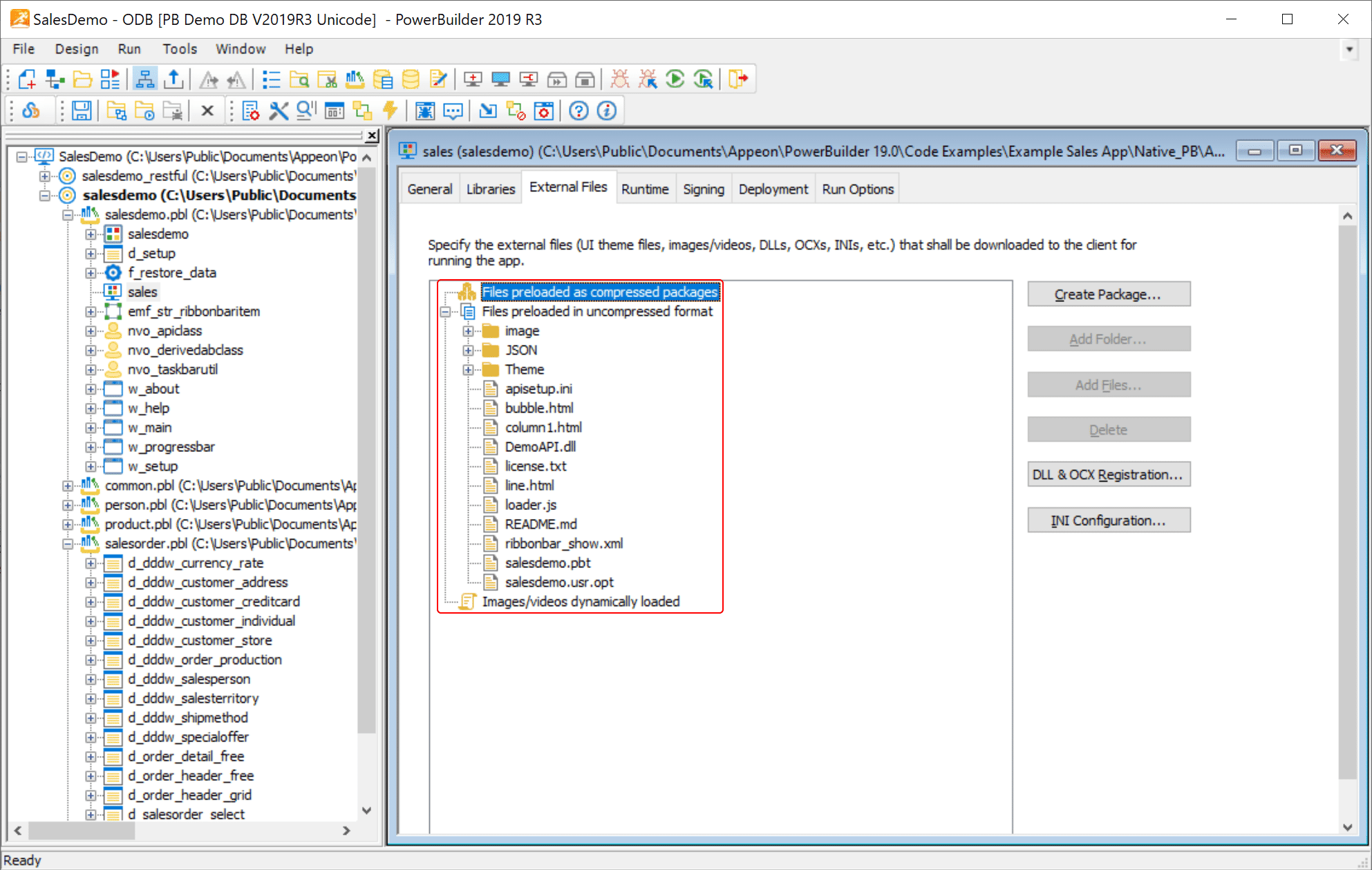The width and height of the screenshot is (1372, 870).
Task: Click the Browser folder-with-magnifier icon
Action: pos(299,79)
